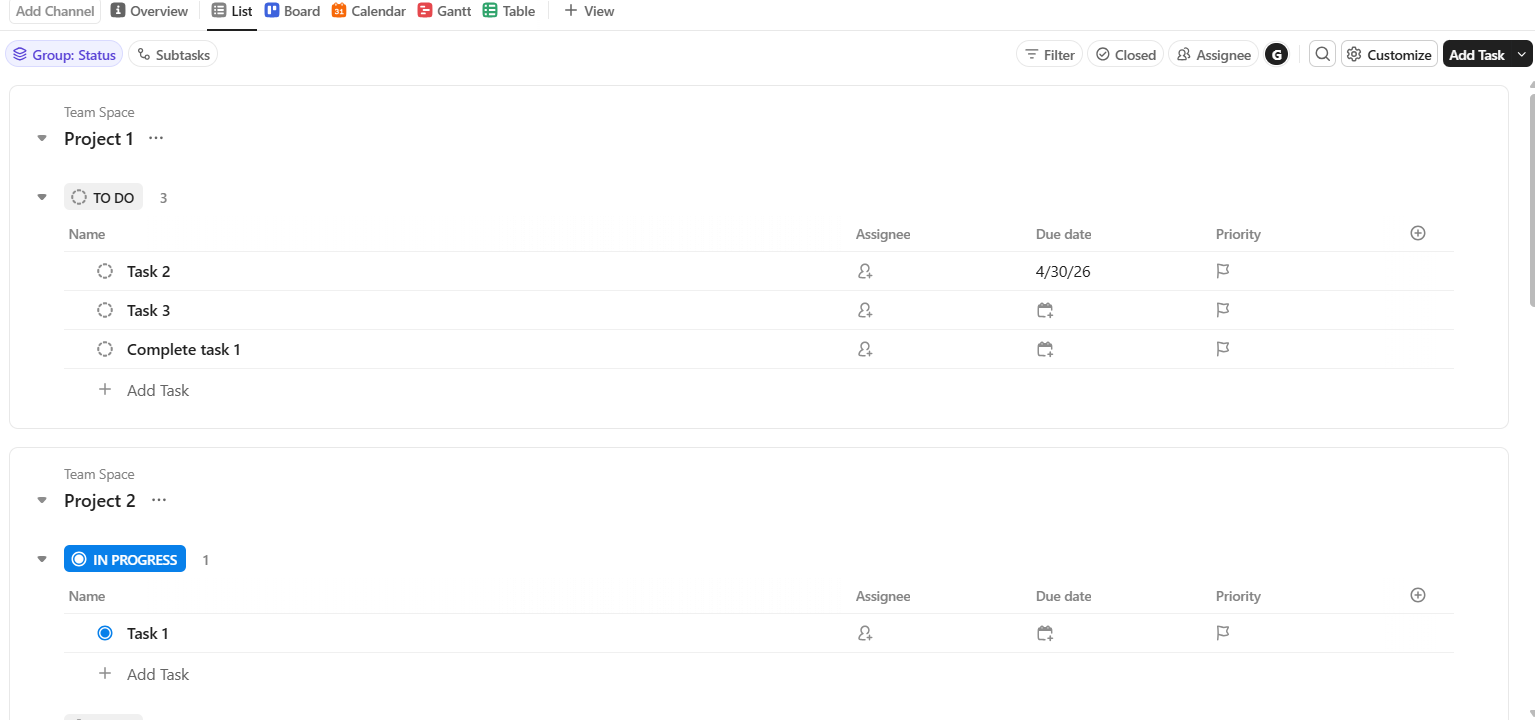Switch to the Board tab
Screen dimensions: 1535x720
292,11
